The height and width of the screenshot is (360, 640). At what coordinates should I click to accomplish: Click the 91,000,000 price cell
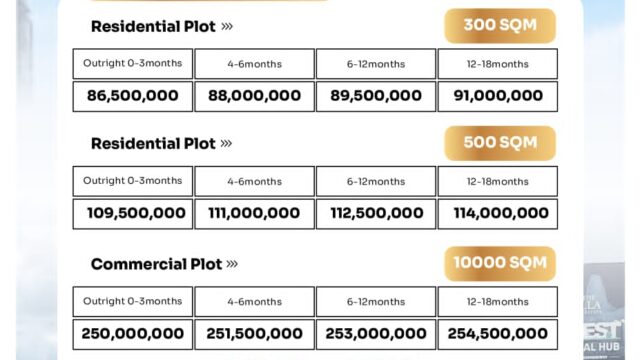click(498, 96)
